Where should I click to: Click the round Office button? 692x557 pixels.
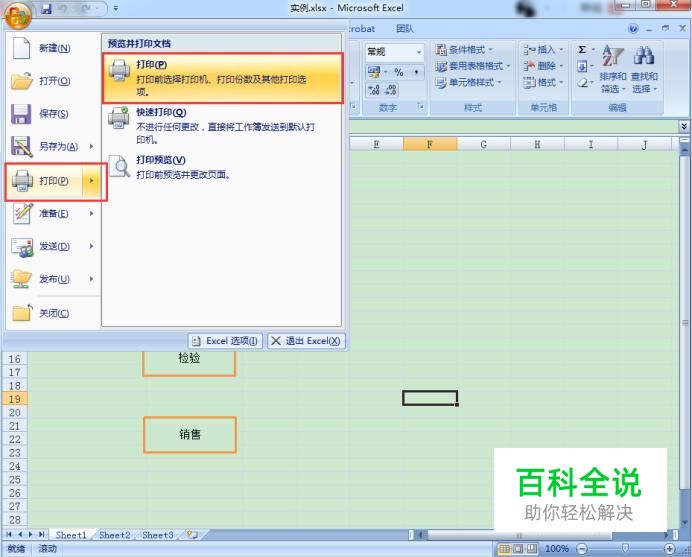(x=18, y=15)
